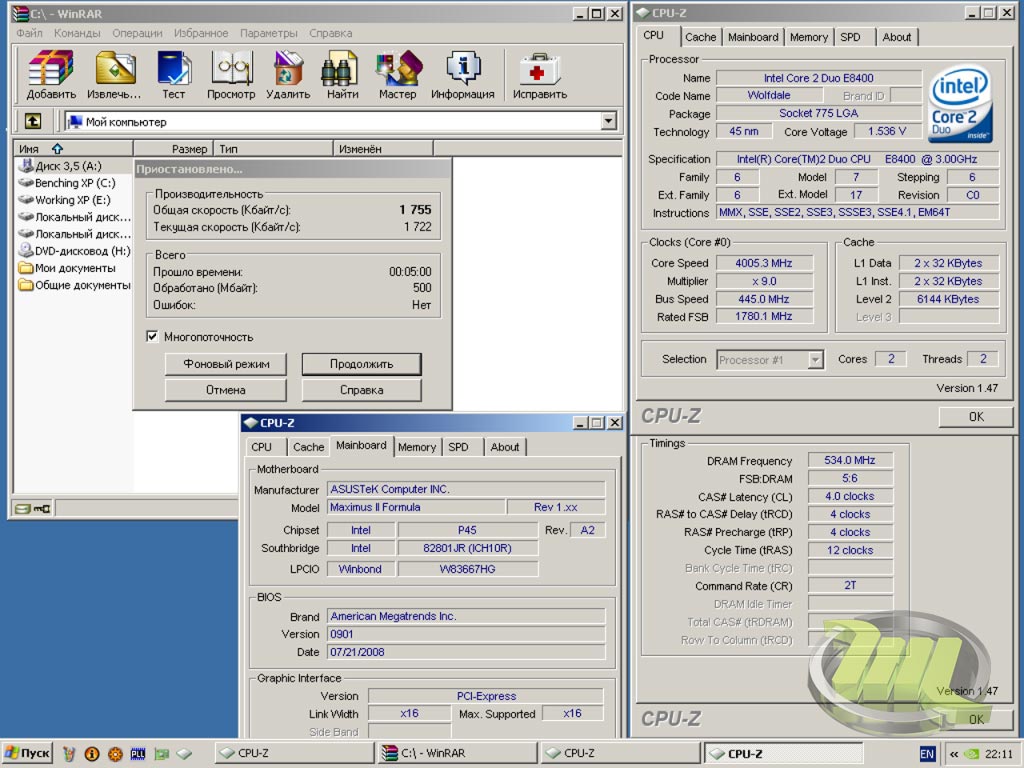Launch the Мастер (Wizard) toolbar icon
The width and height of the screenshot is (1024, 768).
397,75
